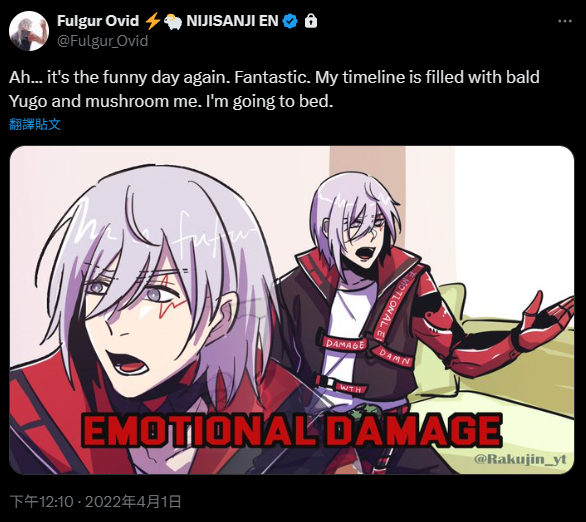Click the 翻譯貼文 translate post link

(x=35, y=124)
